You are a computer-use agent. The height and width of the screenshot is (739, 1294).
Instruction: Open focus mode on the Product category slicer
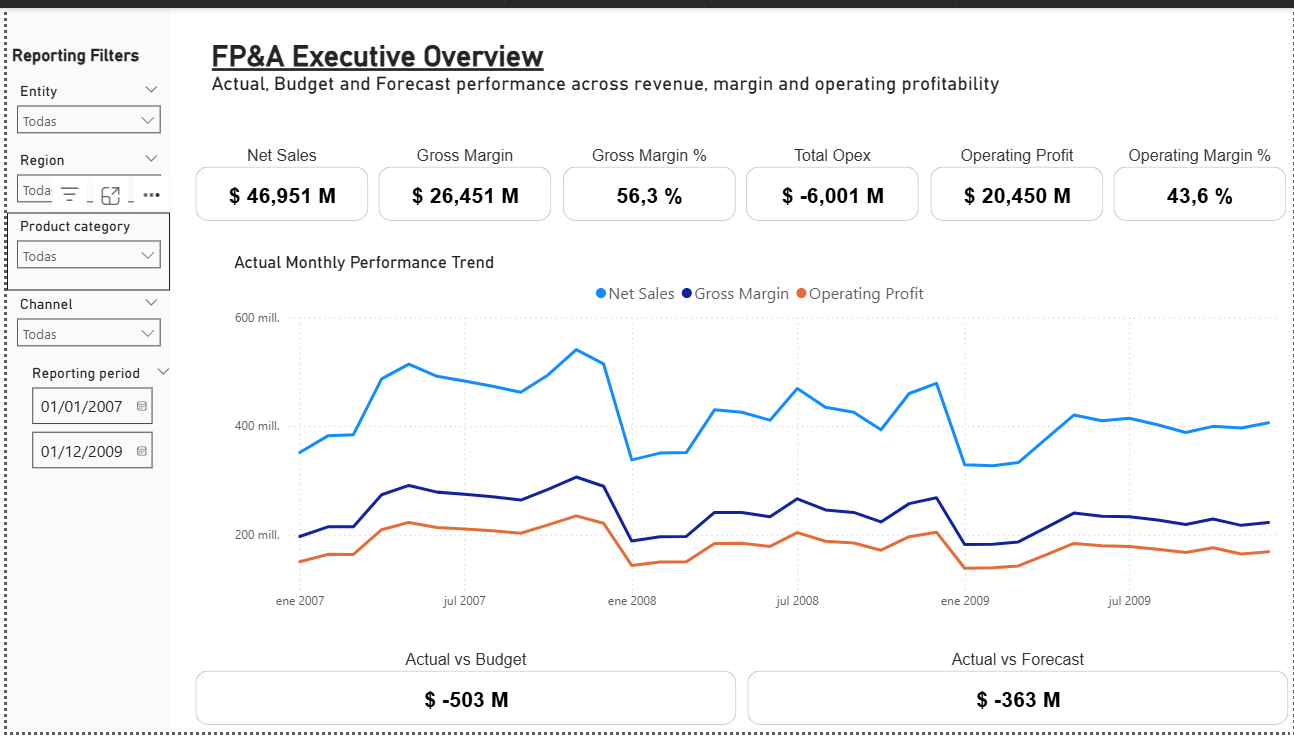(x=110, y=194)
